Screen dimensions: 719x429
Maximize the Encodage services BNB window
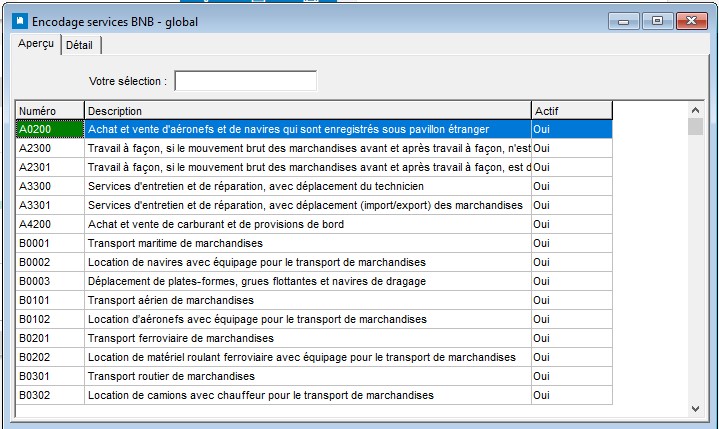tap(658, 21)
